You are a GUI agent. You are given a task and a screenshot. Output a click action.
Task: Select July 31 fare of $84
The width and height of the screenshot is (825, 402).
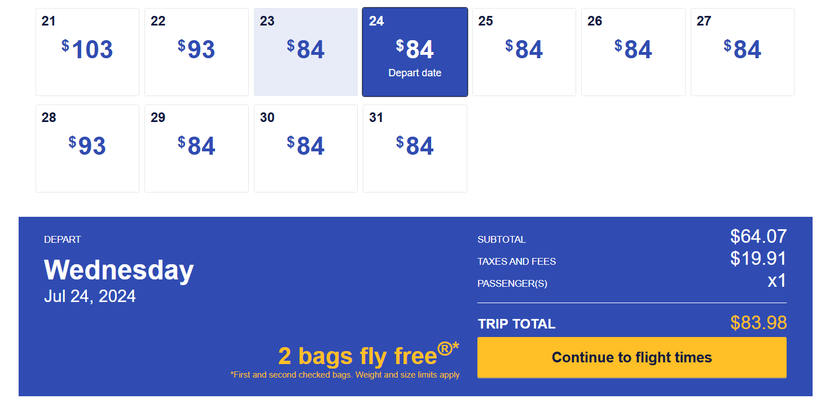(x=414, y=148)
